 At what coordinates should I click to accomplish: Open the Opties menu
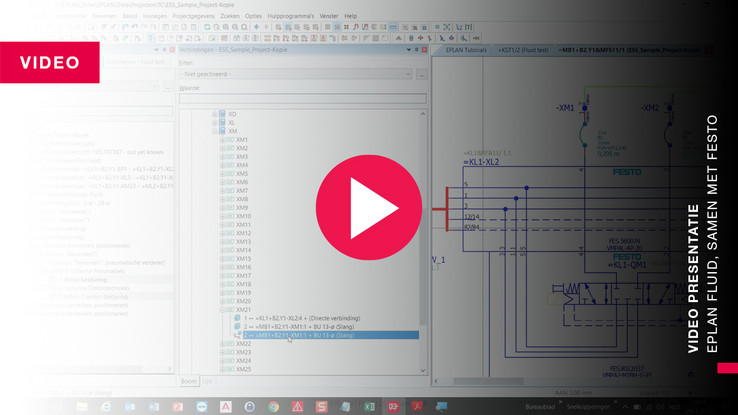[x=253, y=16]
